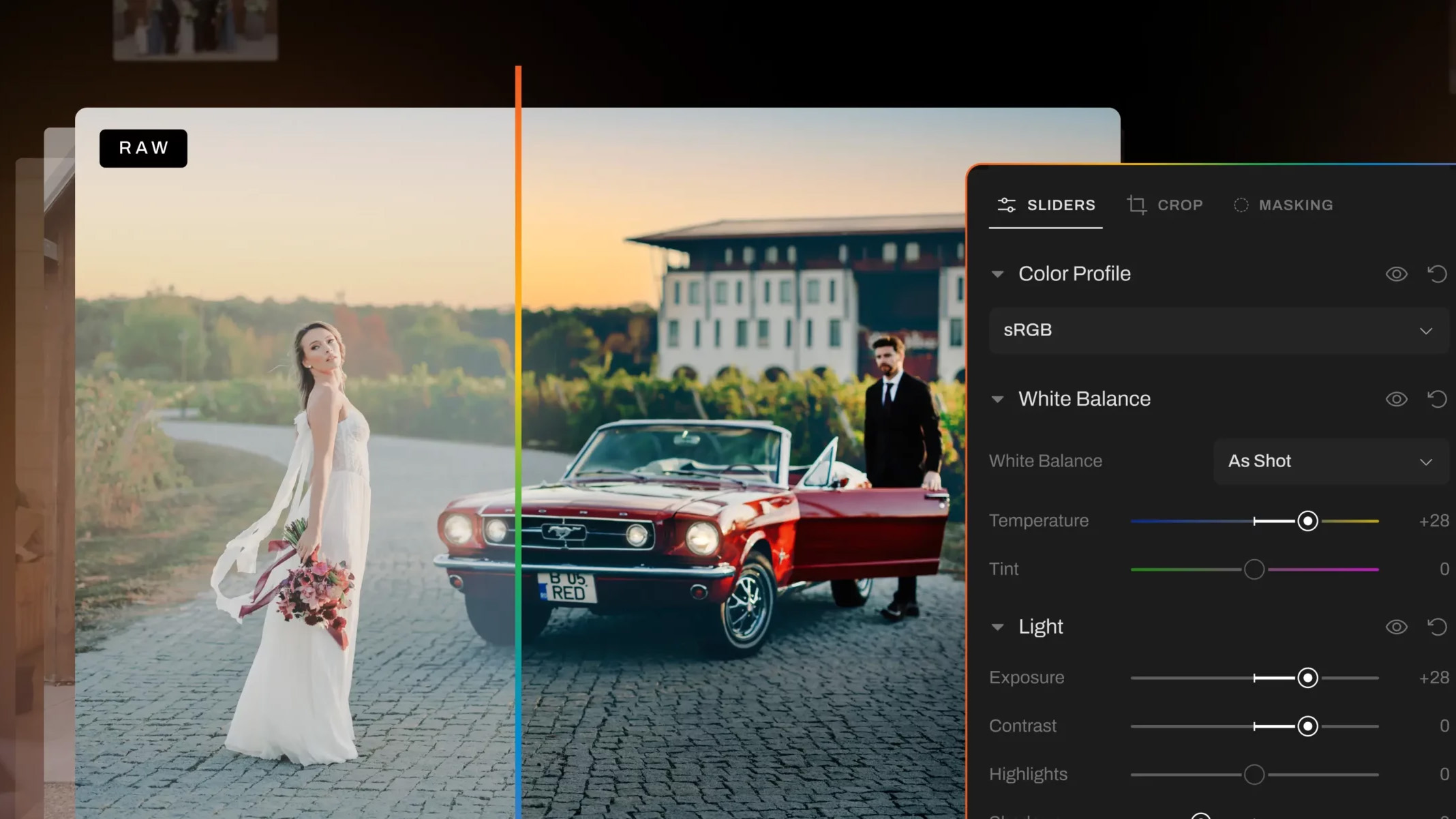Click the Exposure label
Screen dimensions: 1456x819
click(1026, 678)
